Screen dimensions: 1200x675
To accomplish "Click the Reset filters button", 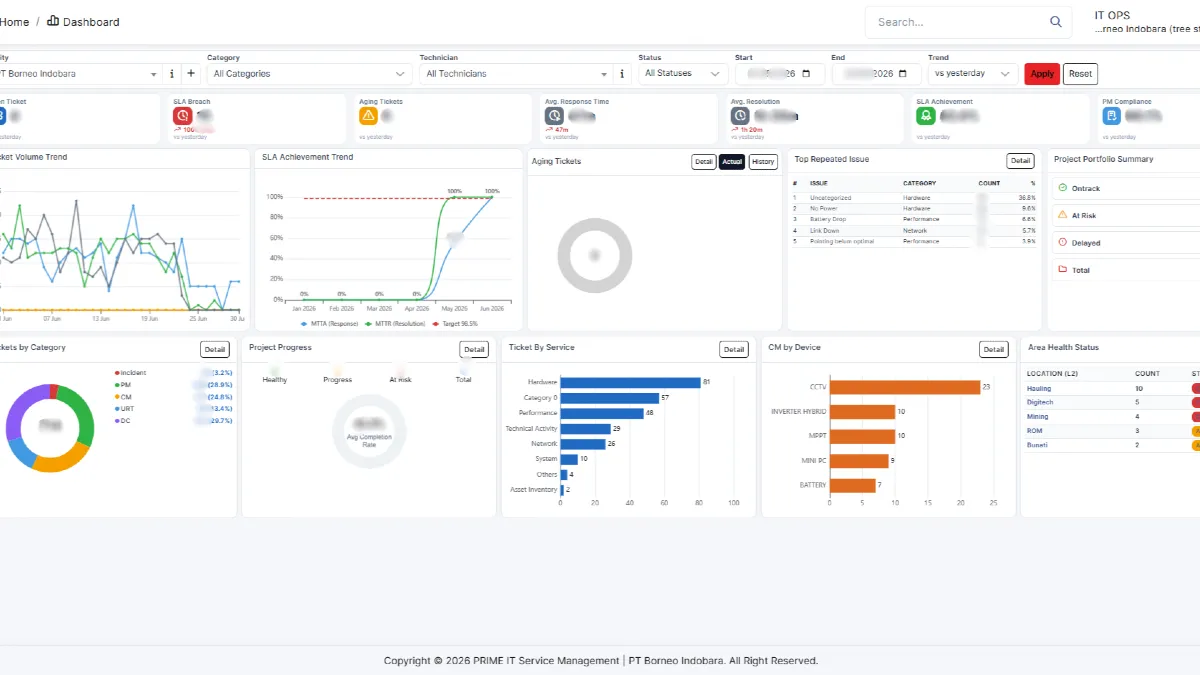I will pyautogui.click(x=1080, y=74).
